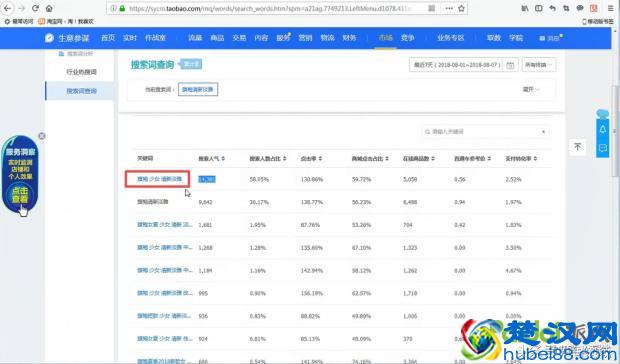
Task: Open the 学院 menu item
Action: 516,38
